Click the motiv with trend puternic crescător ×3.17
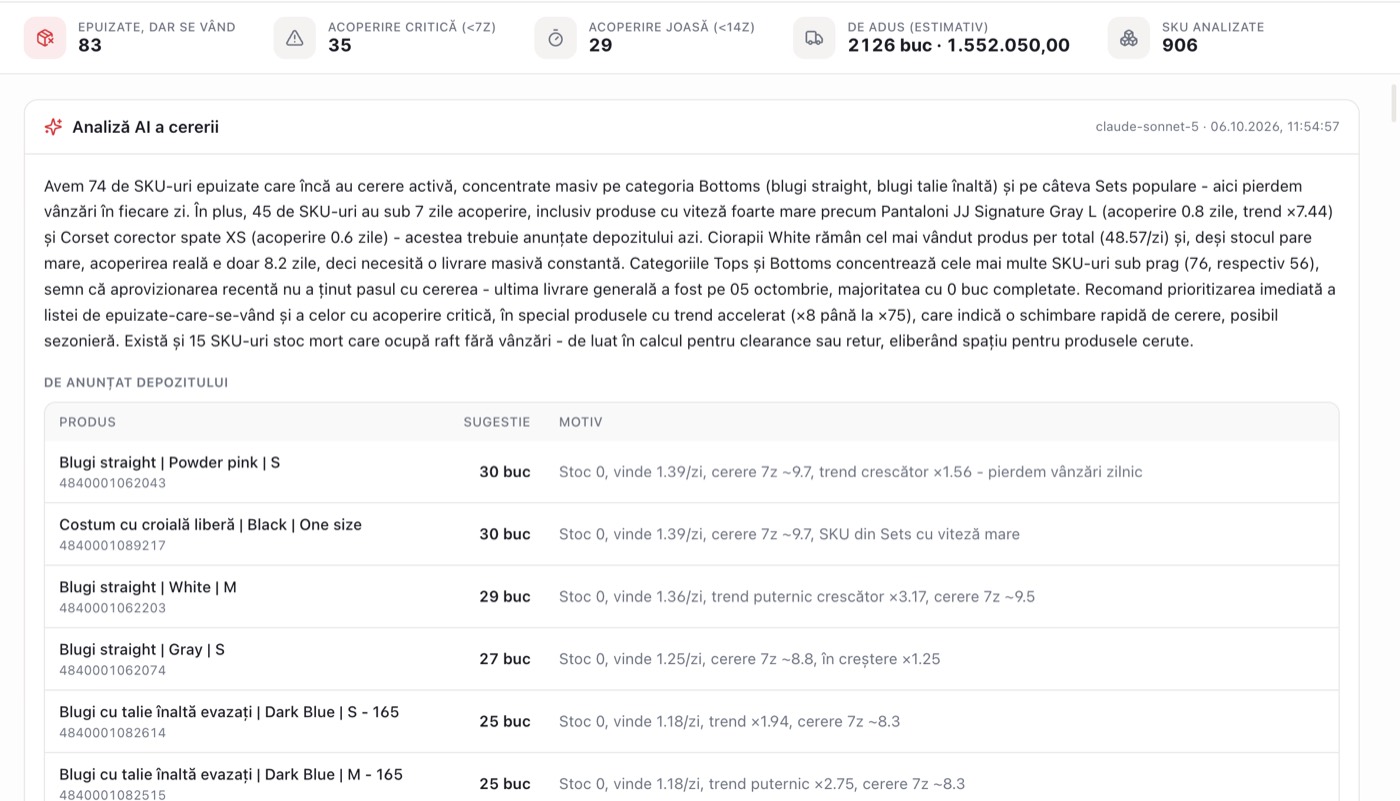Screen dimensions: 1400x801 pos(797,597)
